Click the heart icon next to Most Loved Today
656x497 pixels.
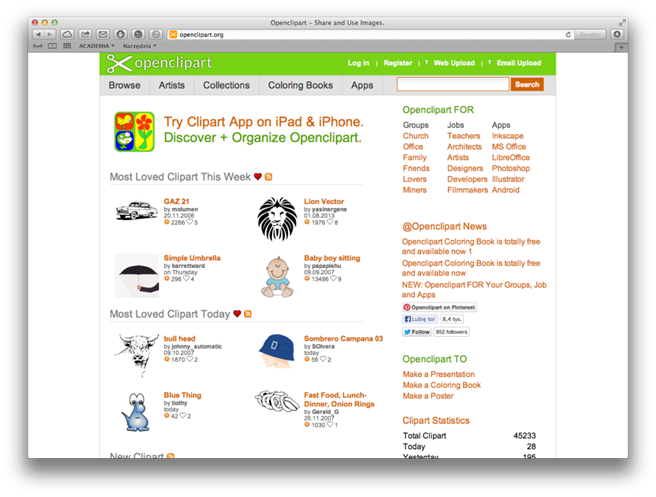point(237,314)
